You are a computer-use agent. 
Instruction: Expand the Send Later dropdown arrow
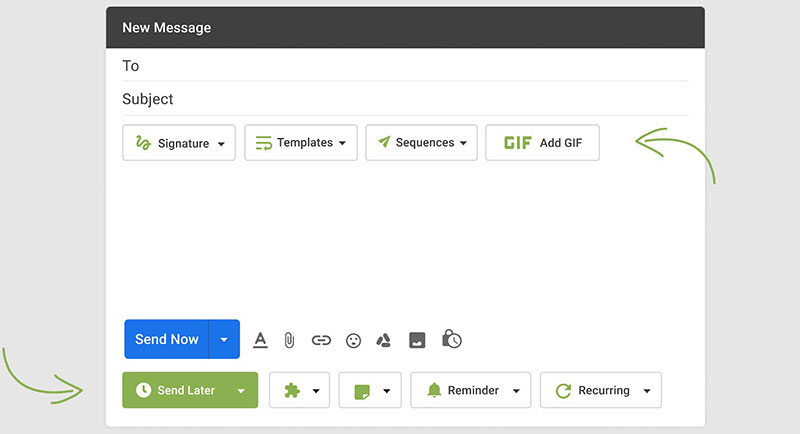(x=241, y=391)
